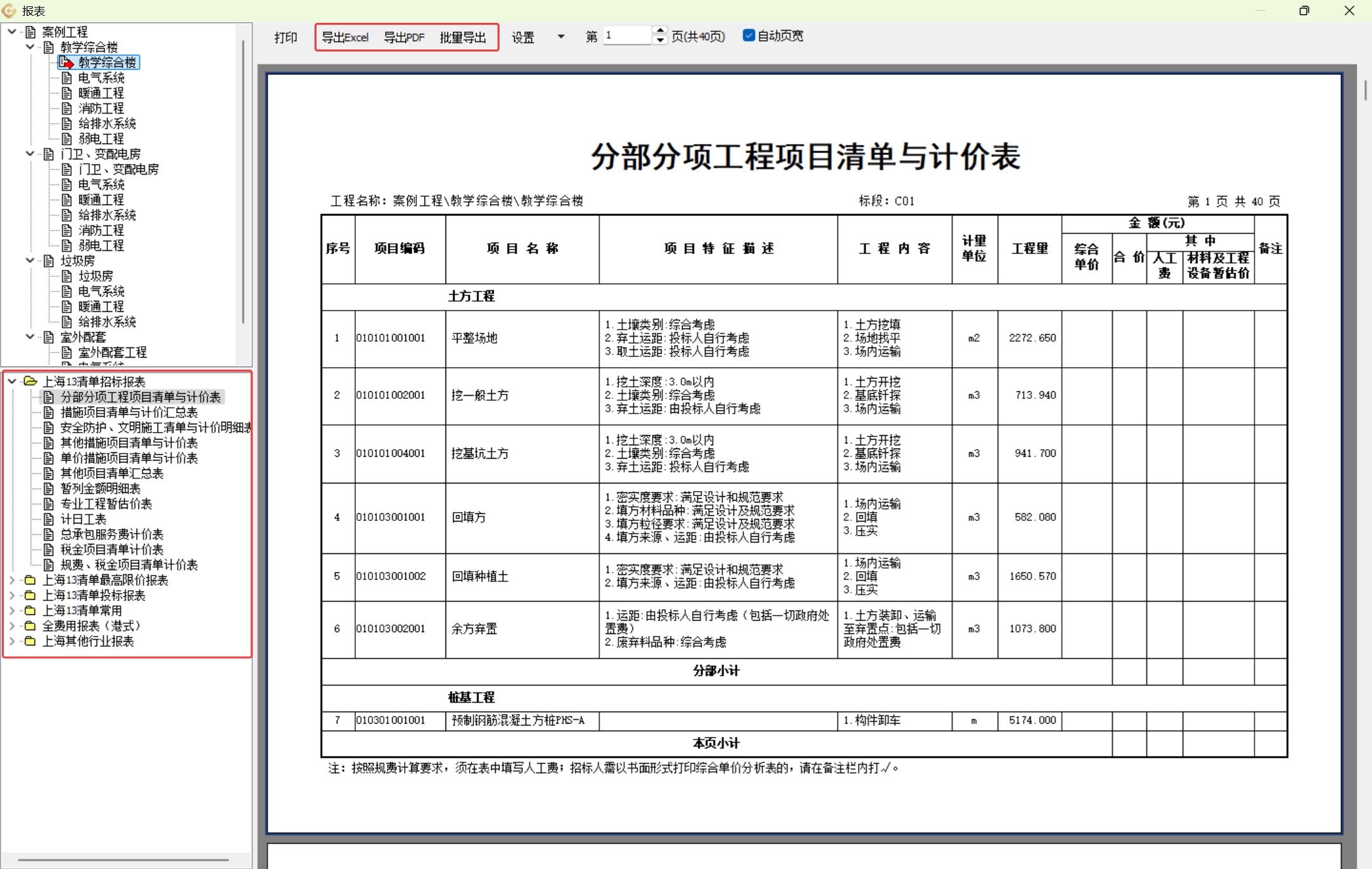Click the icon of 室外配套工程
Screen dimensions: 1372x869
[x=67, y=352]
